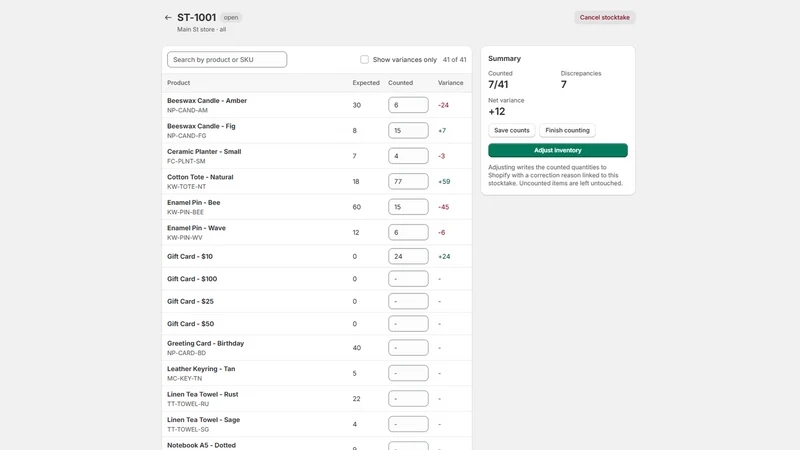Click the Save counts button
Image resolution: width=800 pixels, height=450 pixels.
[512, 130]
